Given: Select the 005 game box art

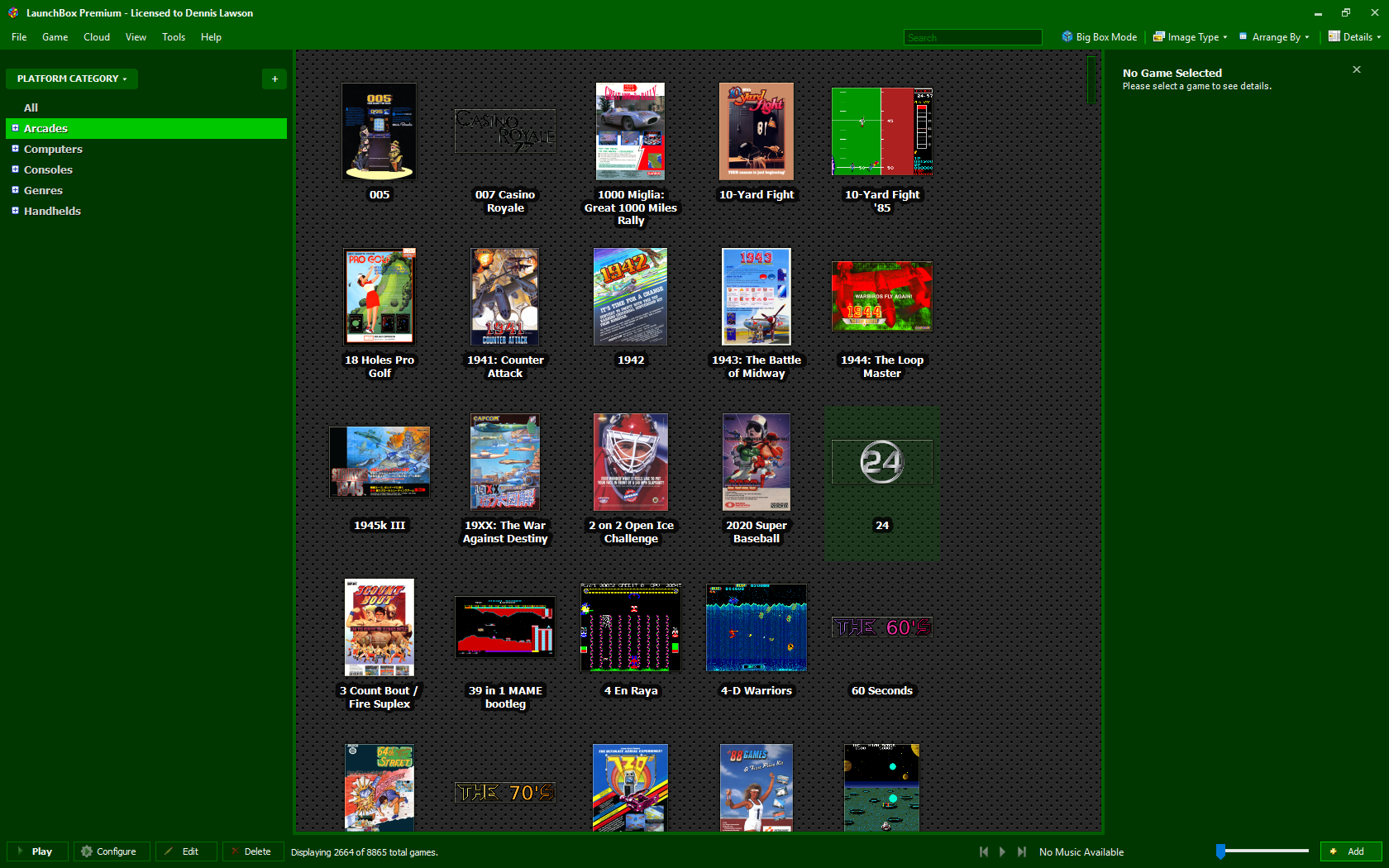Looking at the screenshot, I should (x=379, y=131).
